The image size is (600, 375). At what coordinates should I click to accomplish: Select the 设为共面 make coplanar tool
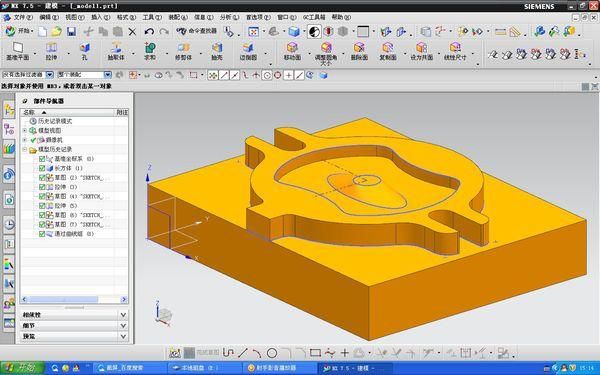pyautogui.click(x=421, y=52)
